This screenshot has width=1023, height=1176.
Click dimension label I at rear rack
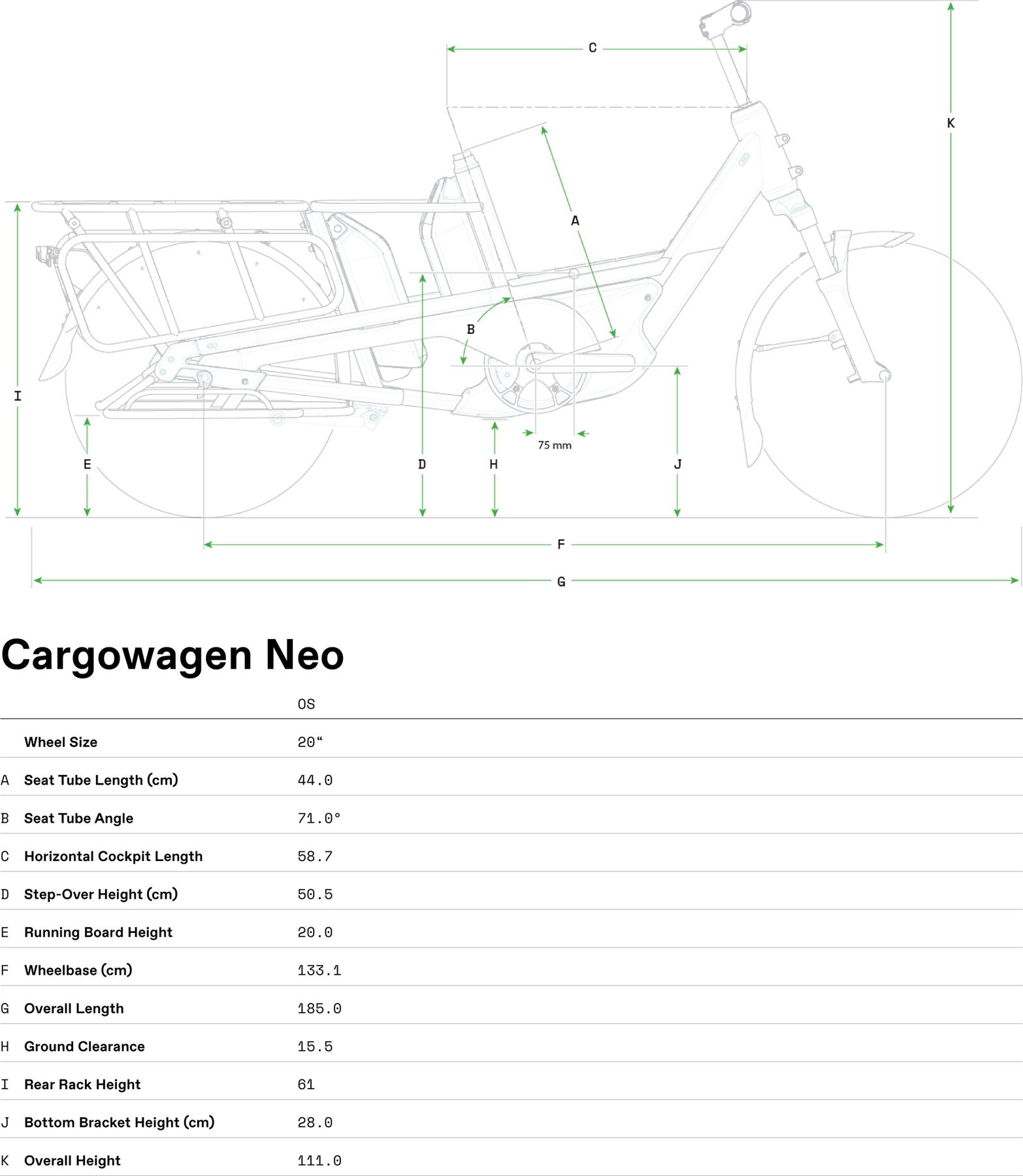18,395
